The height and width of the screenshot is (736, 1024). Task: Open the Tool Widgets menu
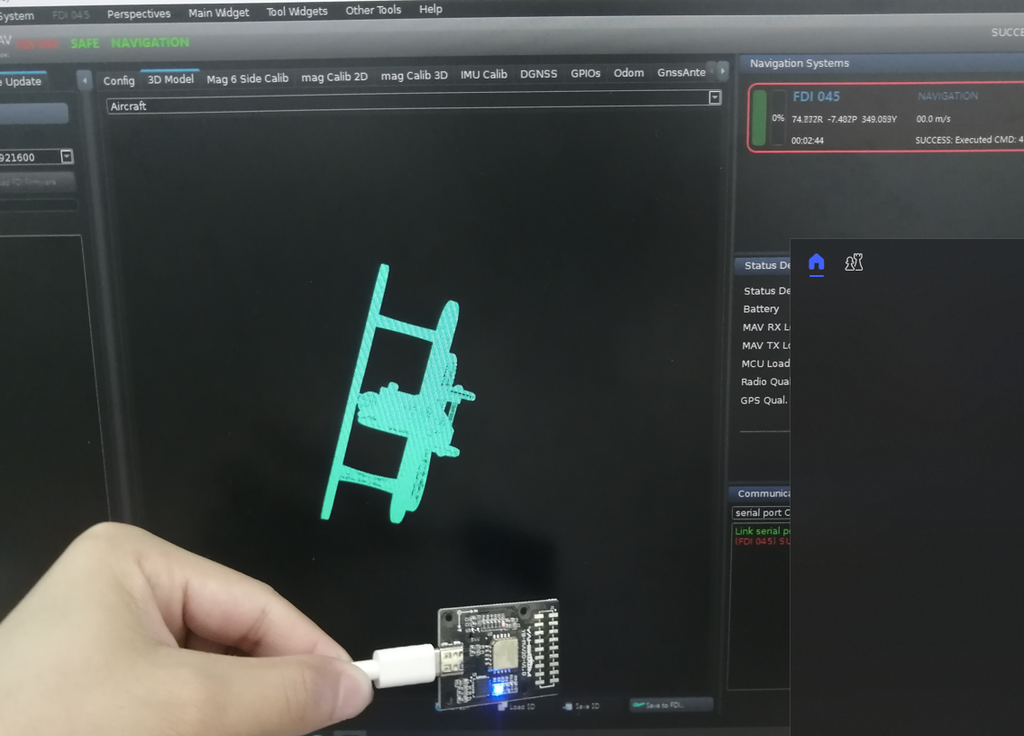pos(296,11)
